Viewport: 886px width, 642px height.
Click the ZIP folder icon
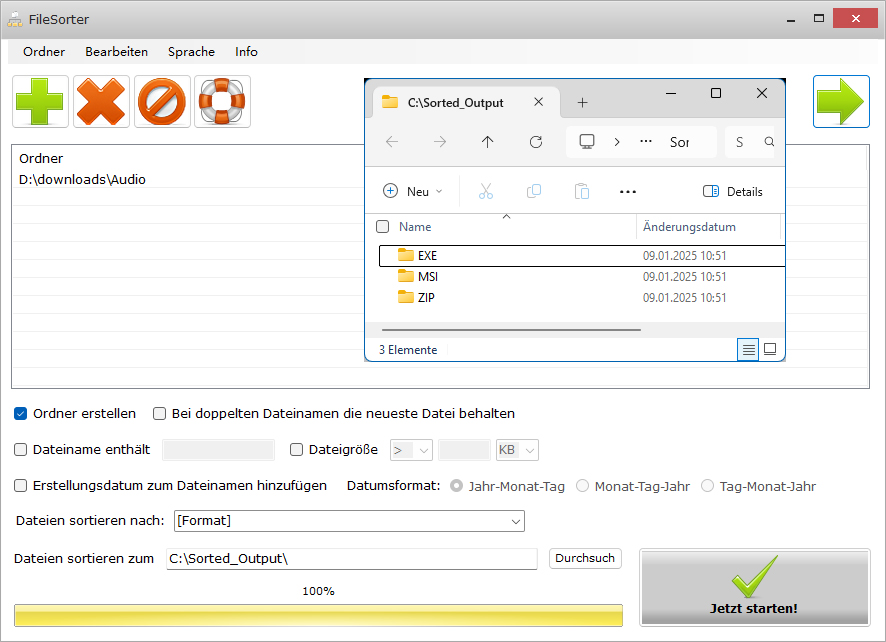pyautogui.click(x=406, y=297)
